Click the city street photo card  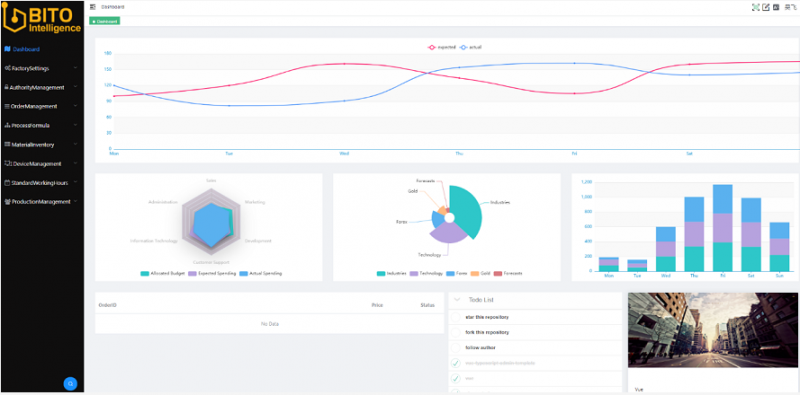point(713,330)
